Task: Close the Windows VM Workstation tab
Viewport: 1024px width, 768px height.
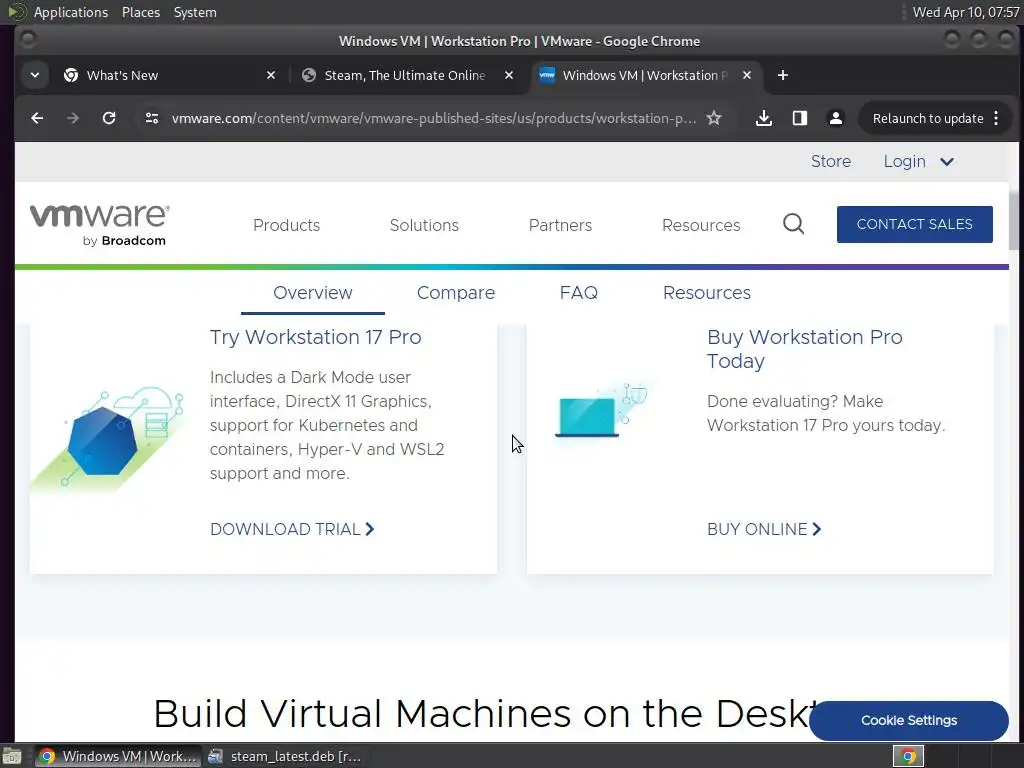Action: click(746, 75)
